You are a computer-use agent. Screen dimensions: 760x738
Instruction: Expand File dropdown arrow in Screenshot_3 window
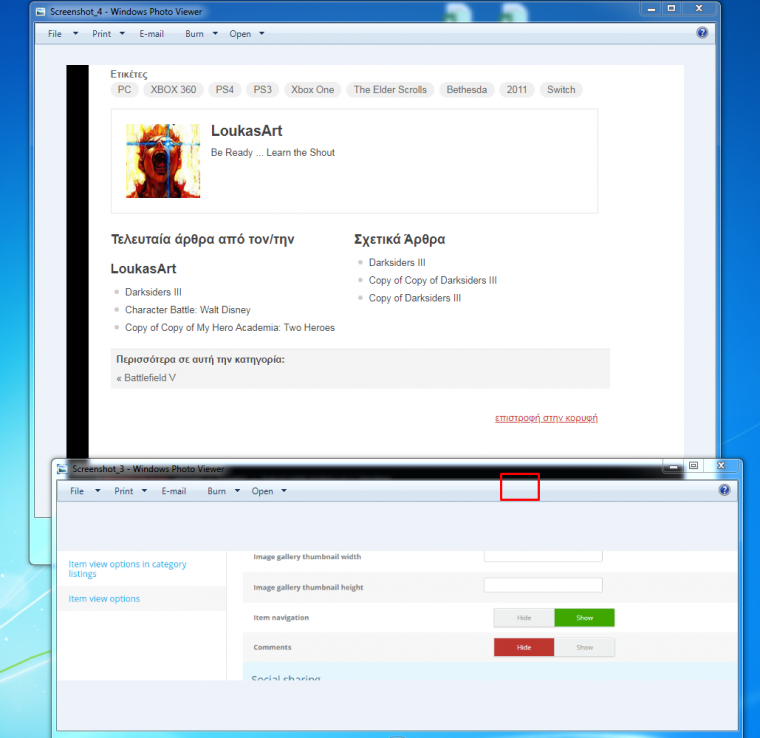pos(98,490)
